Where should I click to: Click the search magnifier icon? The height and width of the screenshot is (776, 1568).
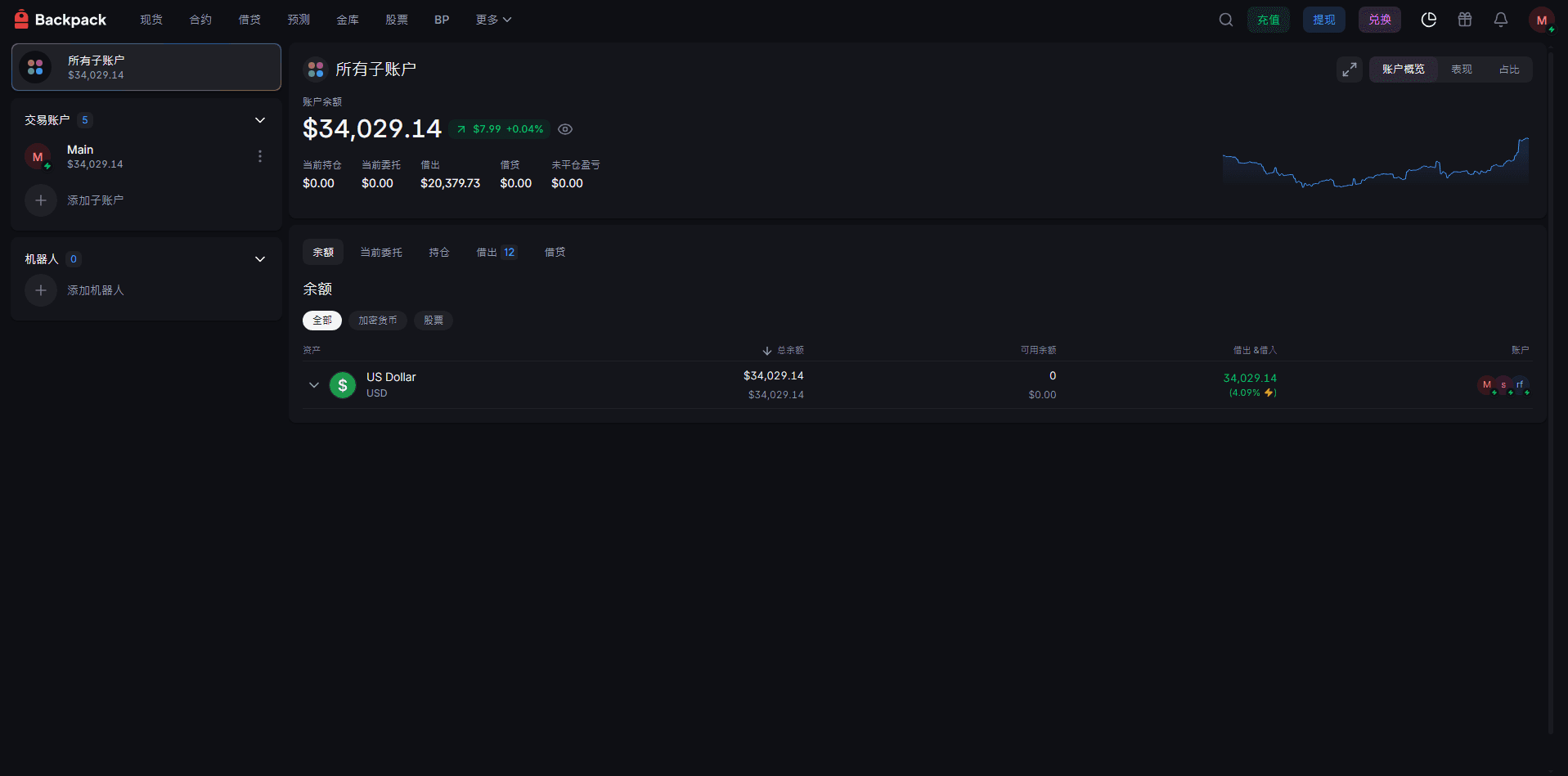[1225, 20]
